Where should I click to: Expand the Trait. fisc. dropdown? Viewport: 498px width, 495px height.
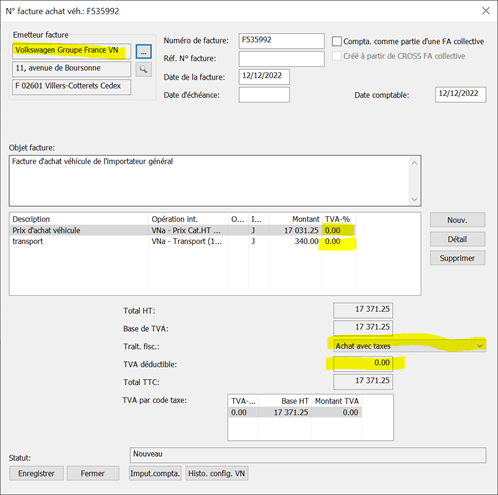click(479, 346)
